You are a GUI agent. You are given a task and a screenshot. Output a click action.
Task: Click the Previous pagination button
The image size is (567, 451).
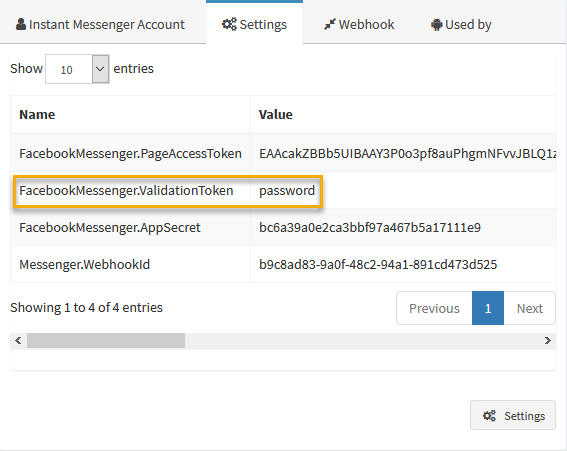[434, 308]
